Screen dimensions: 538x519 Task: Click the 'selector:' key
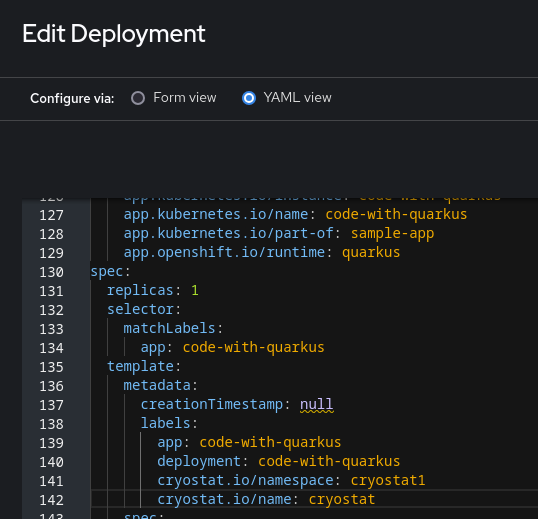click(x=144, y=309)
